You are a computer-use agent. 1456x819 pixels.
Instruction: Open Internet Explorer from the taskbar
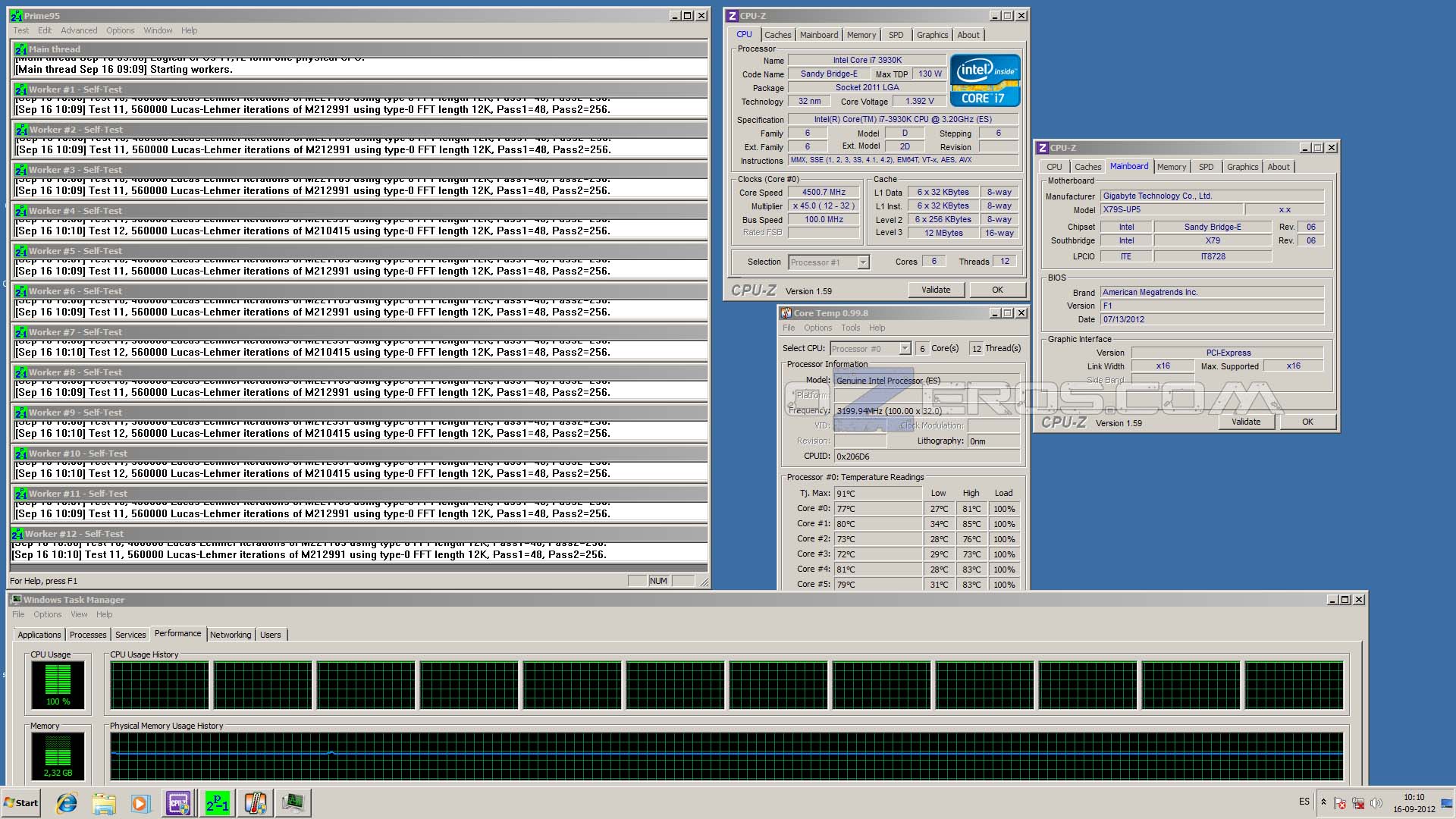tap(67, 803)
